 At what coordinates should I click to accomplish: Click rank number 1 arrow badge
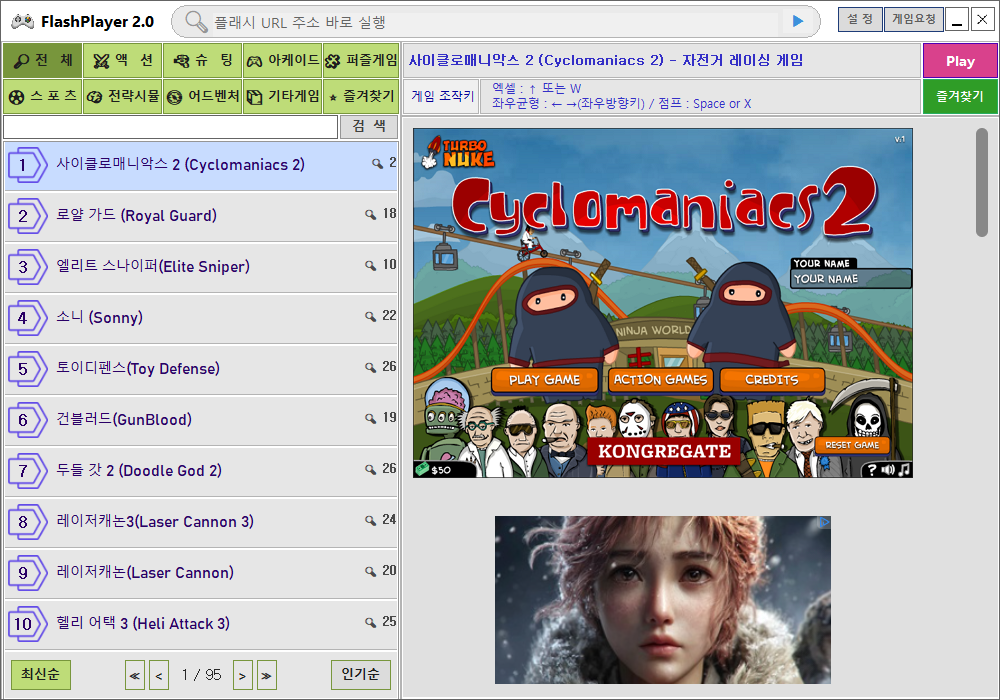[27, 165]
